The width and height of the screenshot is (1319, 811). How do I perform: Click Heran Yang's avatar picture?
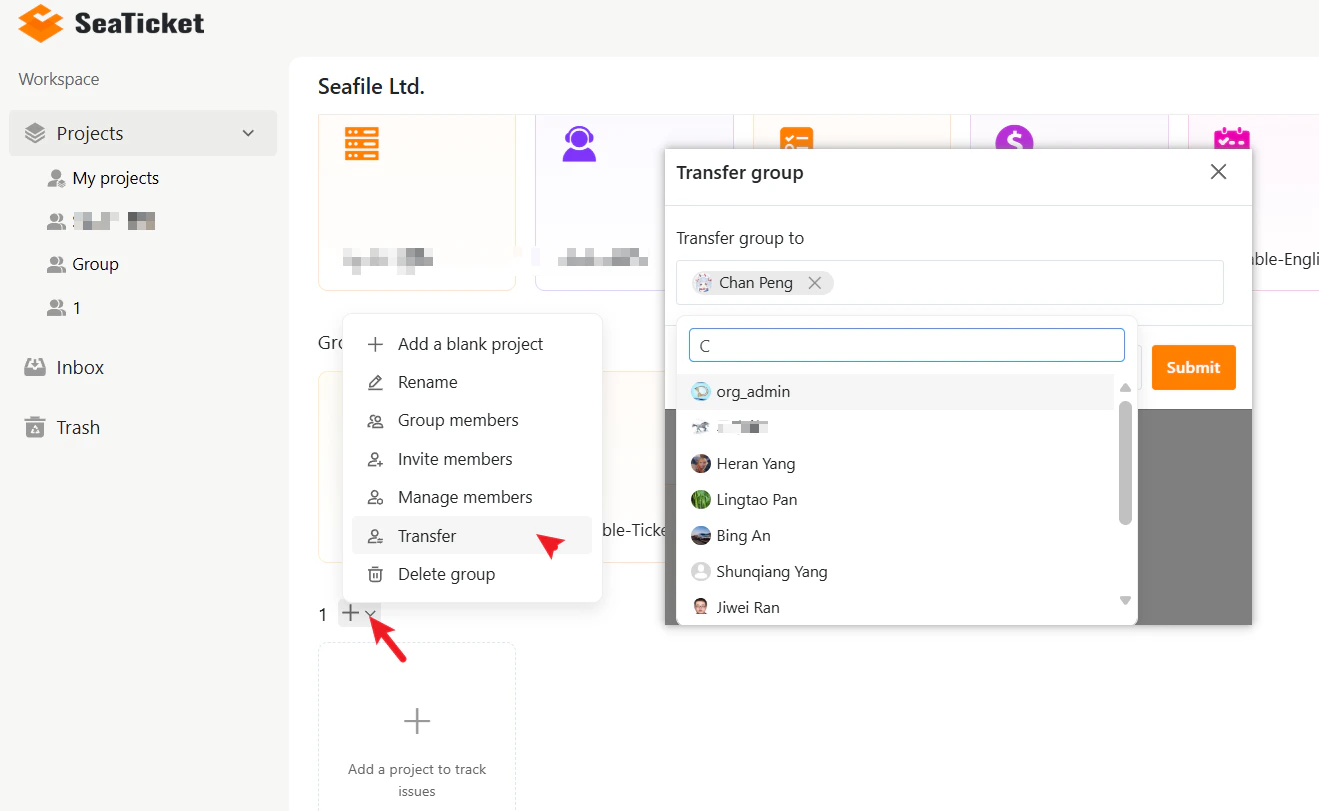coord(701,464)
